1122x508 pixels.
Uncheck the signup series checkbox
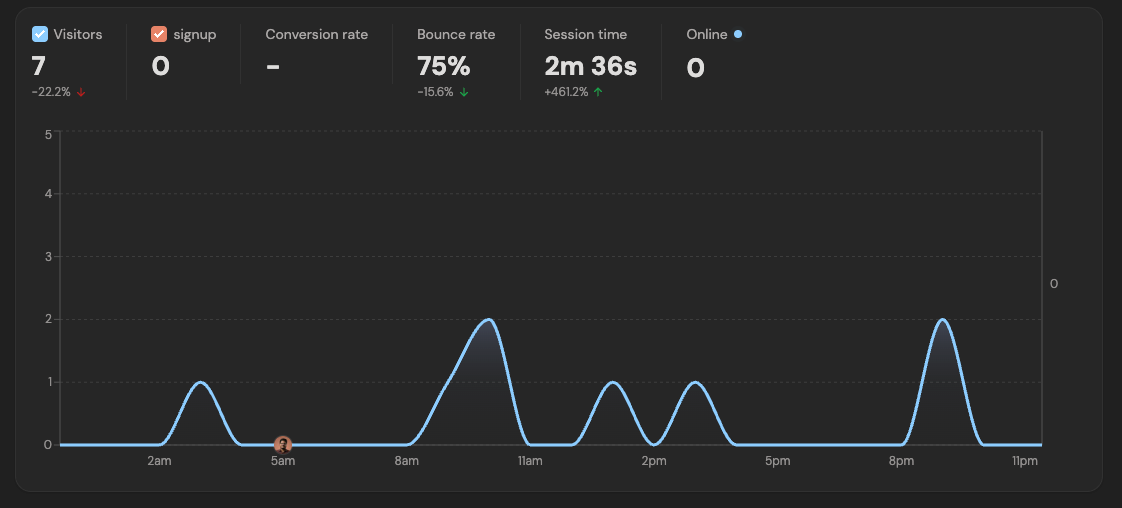click(x=158, y=34)
